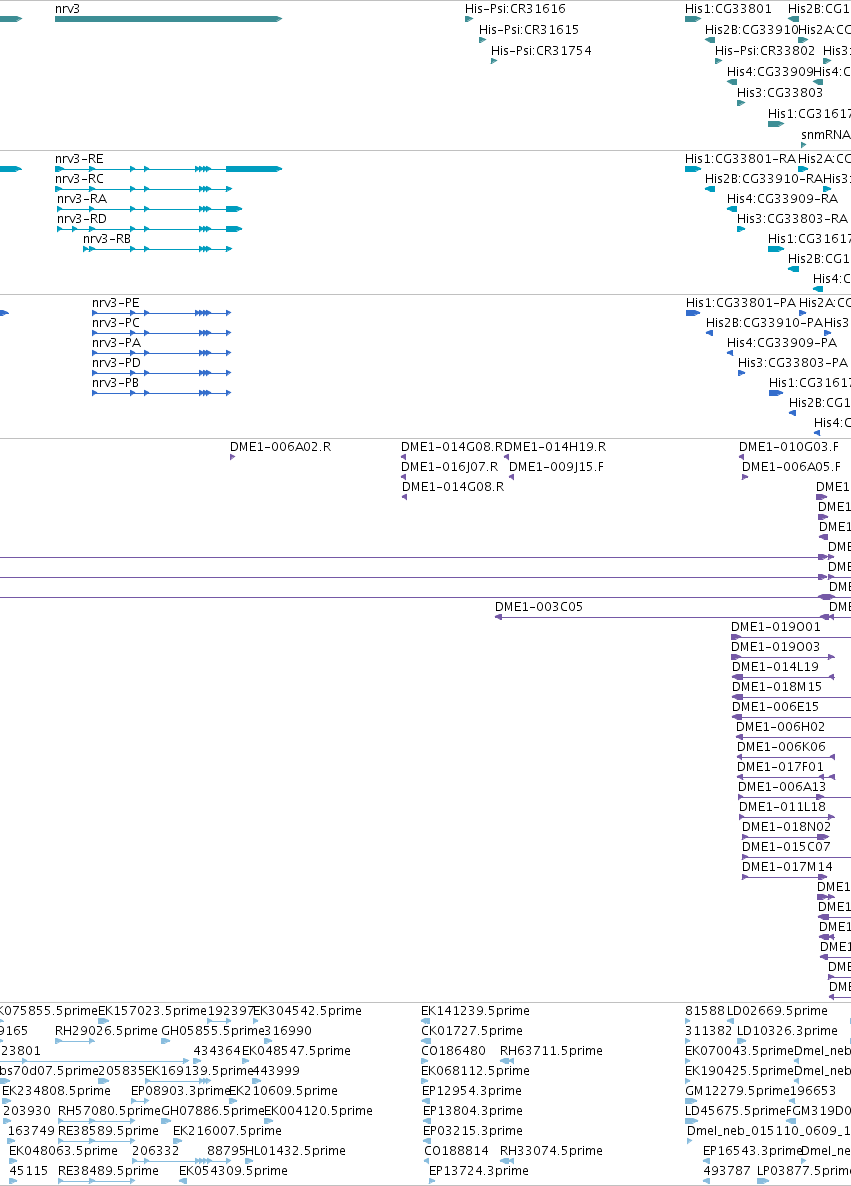Open the His-Psi:CR33802 gene label
This screenshot has width=851, height=1186.
pyautogui.click(x=765, y=51)
